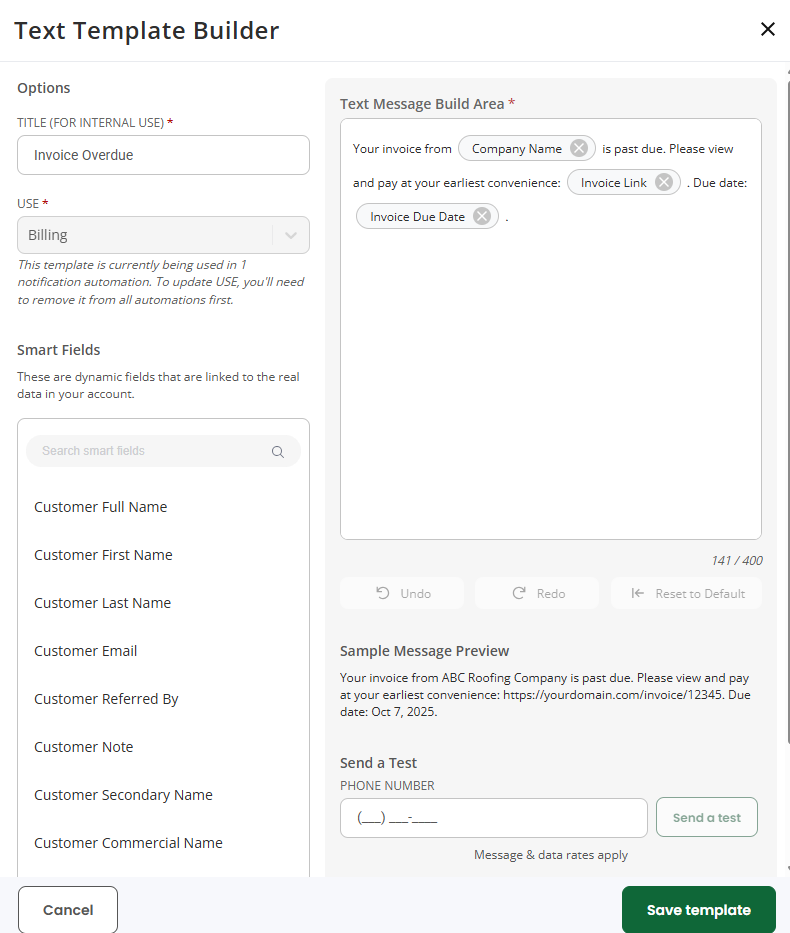
Task: Insert the Customer Note smart field
Action: (83, 747)
